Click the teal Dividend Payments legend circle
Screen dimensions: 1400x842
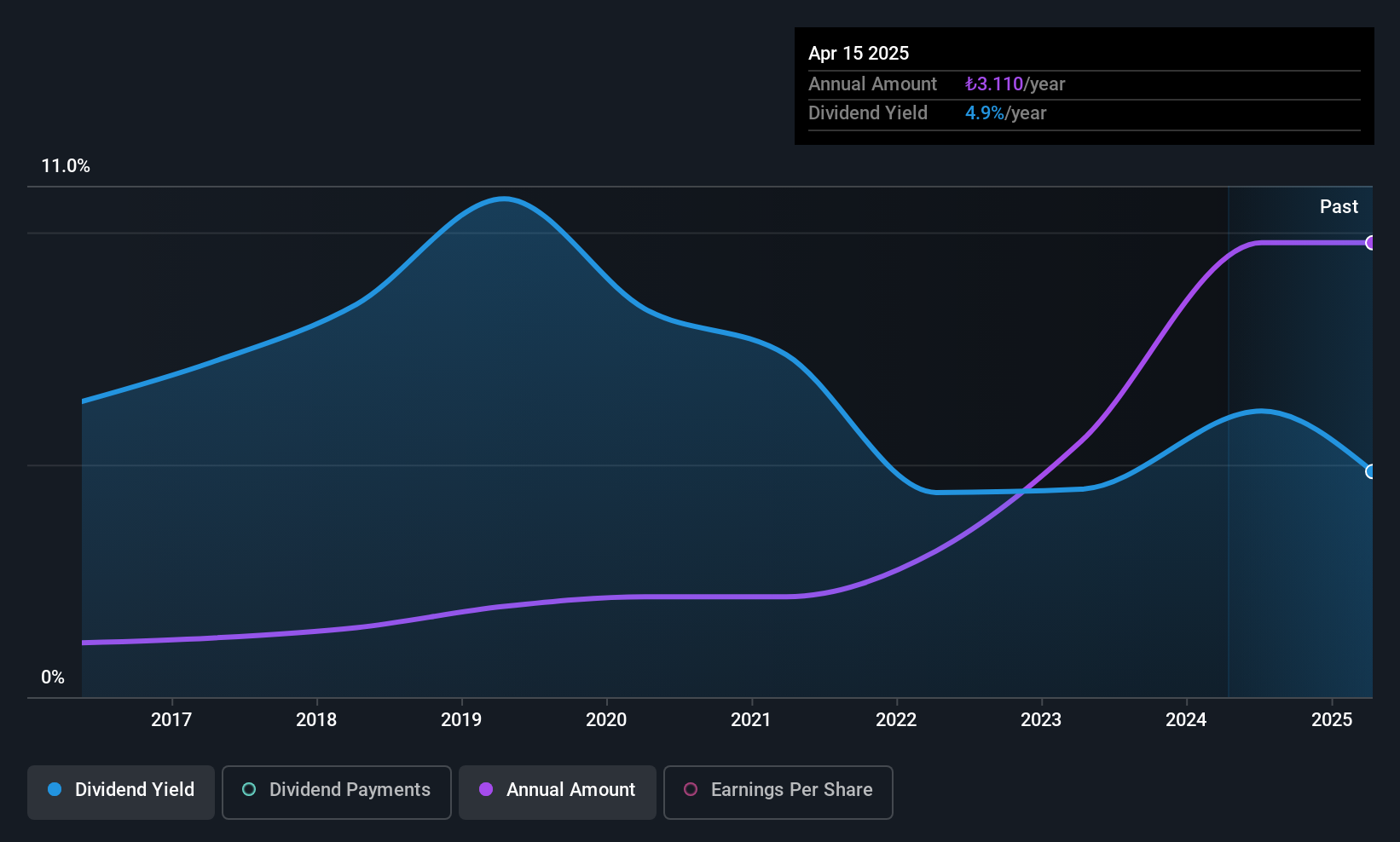[249, 789]
